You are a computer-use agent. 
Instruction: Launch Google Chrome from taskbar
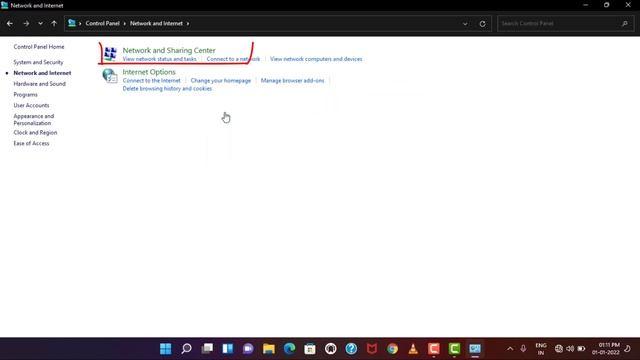point(392,349)
